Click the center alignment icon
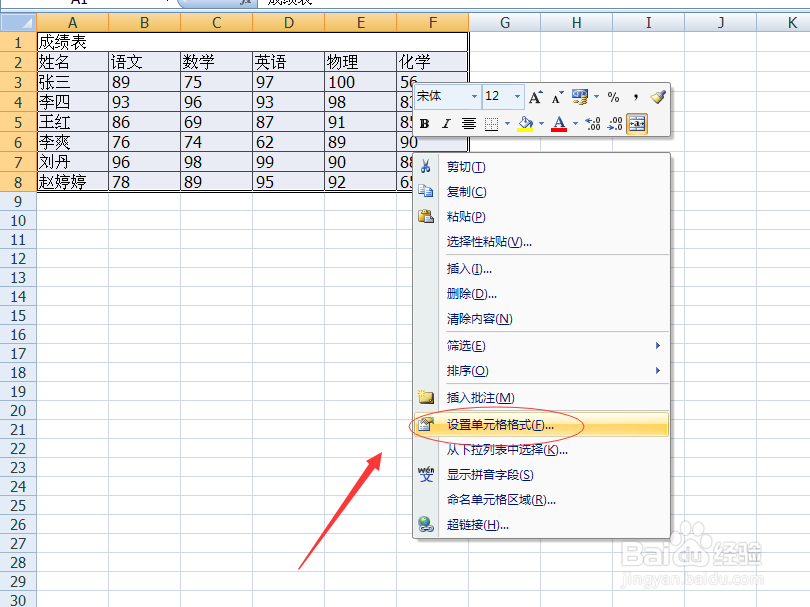This screenshot has height=607, width=810. tap(468, 122)
